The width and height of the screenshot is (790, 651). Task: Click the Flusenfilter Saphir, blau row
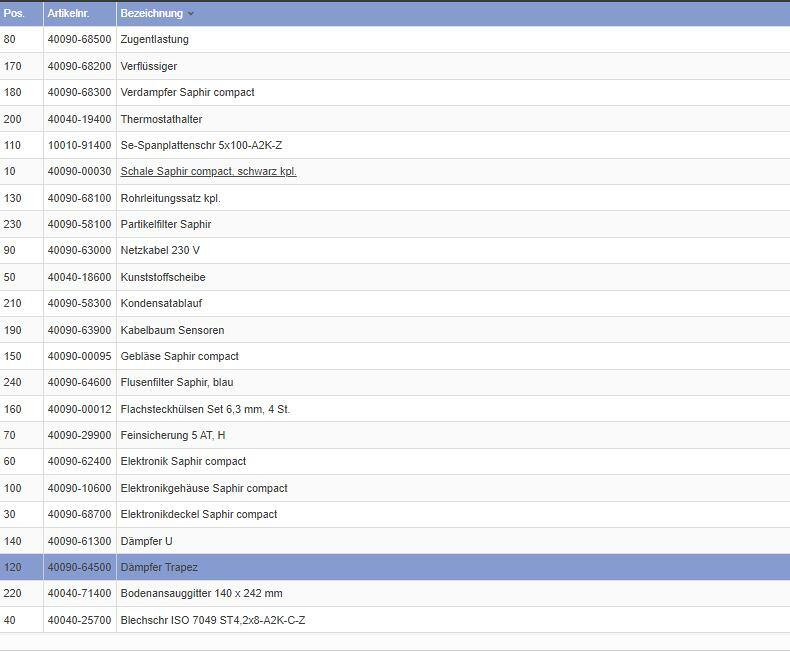pos(177,382)
